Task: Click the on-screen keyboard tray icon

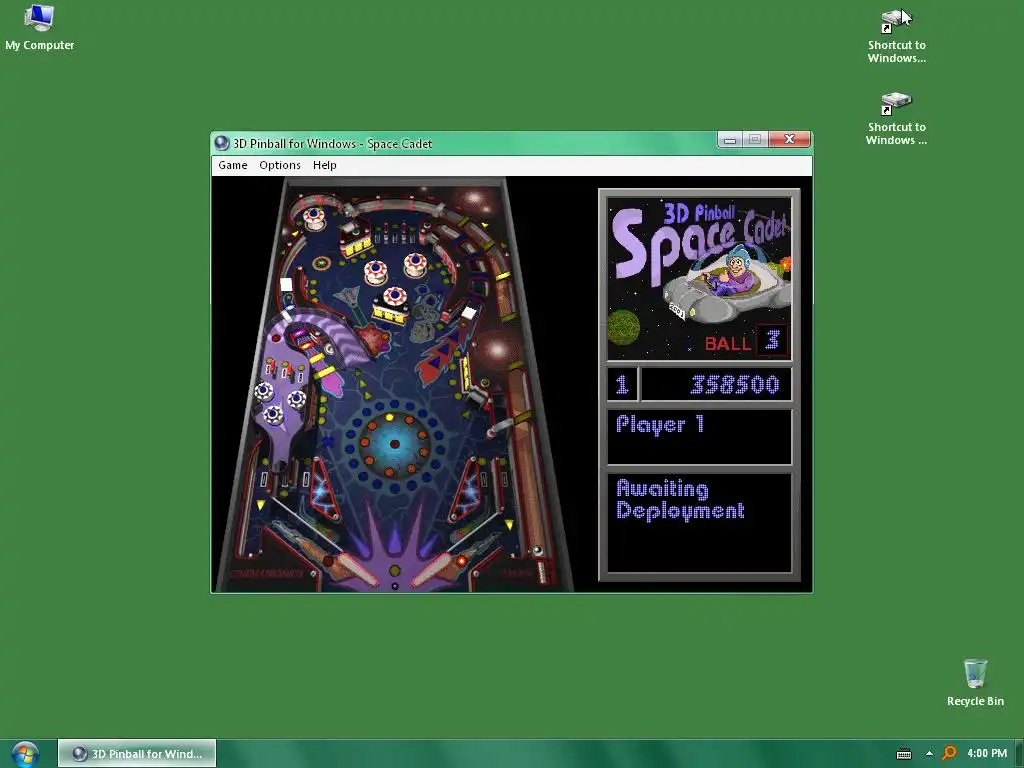Action: (904, 754)
